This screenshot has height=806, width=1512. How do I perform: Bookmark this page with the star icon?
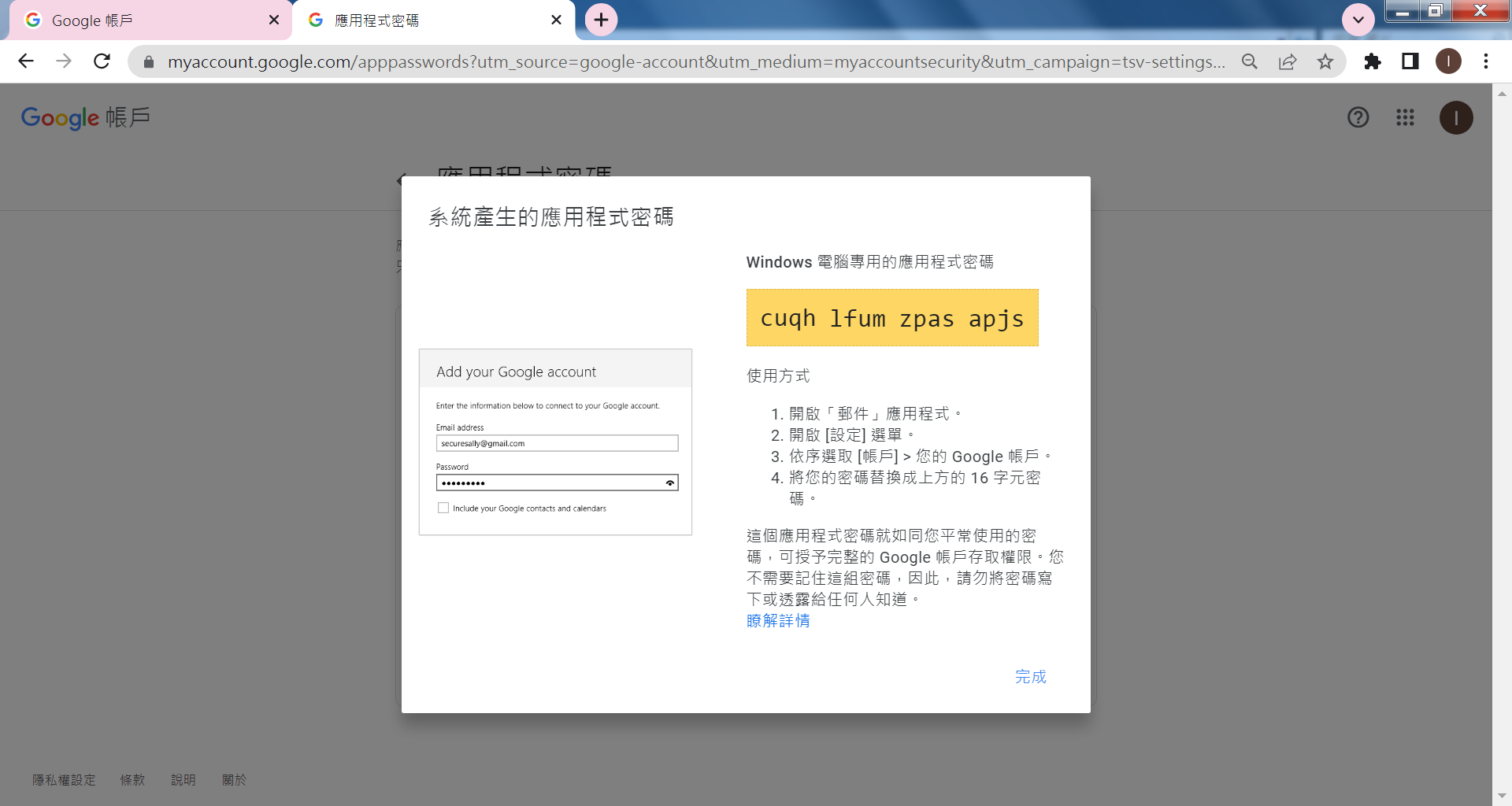[1325, 61]
